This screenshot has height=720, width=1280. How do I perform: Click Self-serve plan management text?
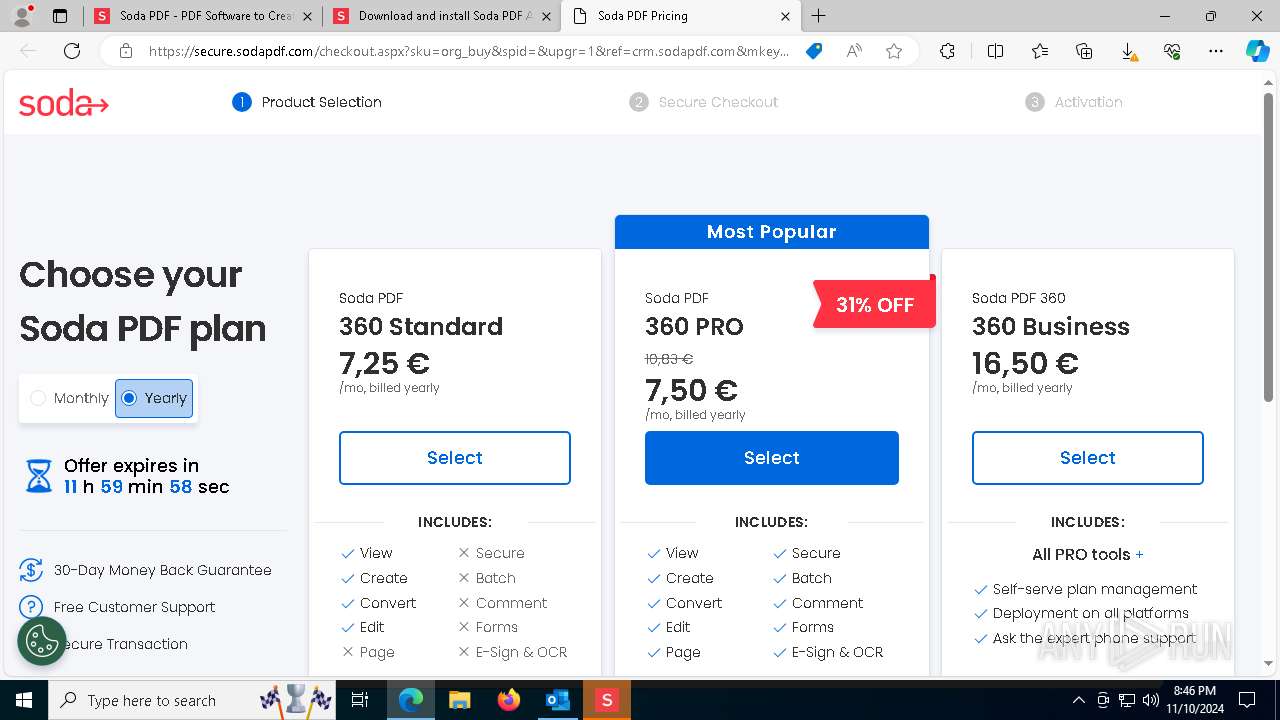pos(1095,589)
